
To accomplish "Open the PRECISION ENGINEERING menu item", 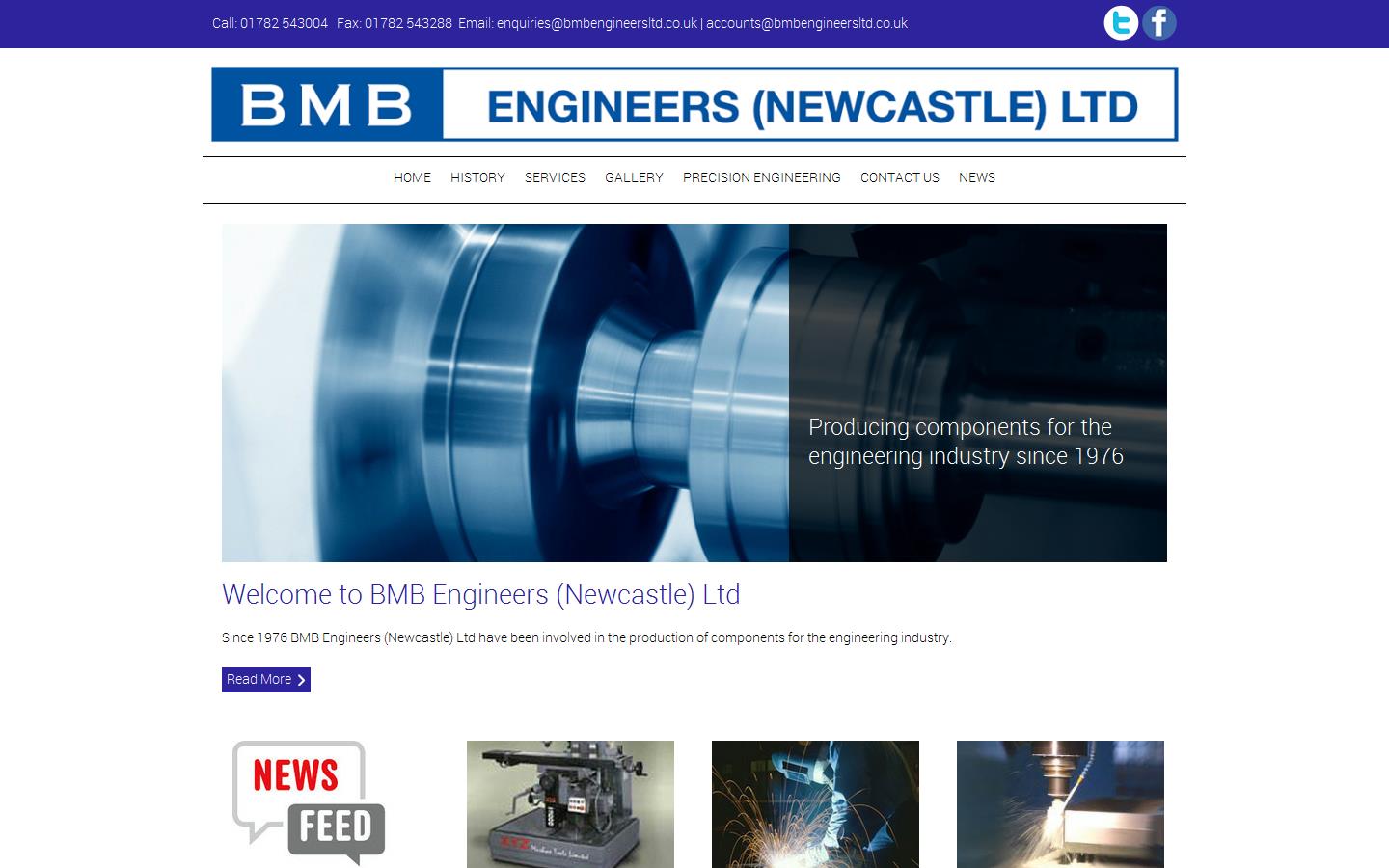I will [x=762, y=177].
